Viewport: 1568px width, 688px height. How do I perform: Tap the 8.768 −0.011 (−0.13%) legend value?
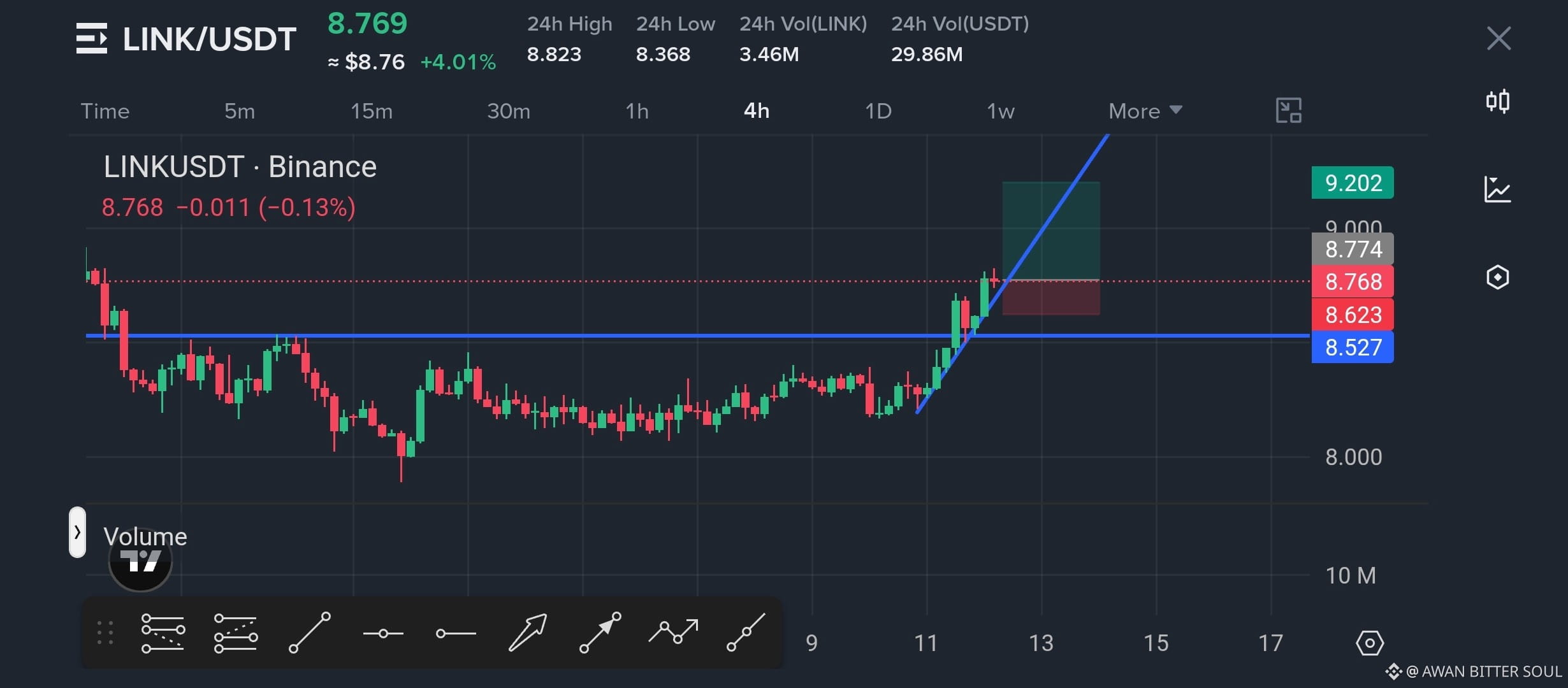point(228,208)
